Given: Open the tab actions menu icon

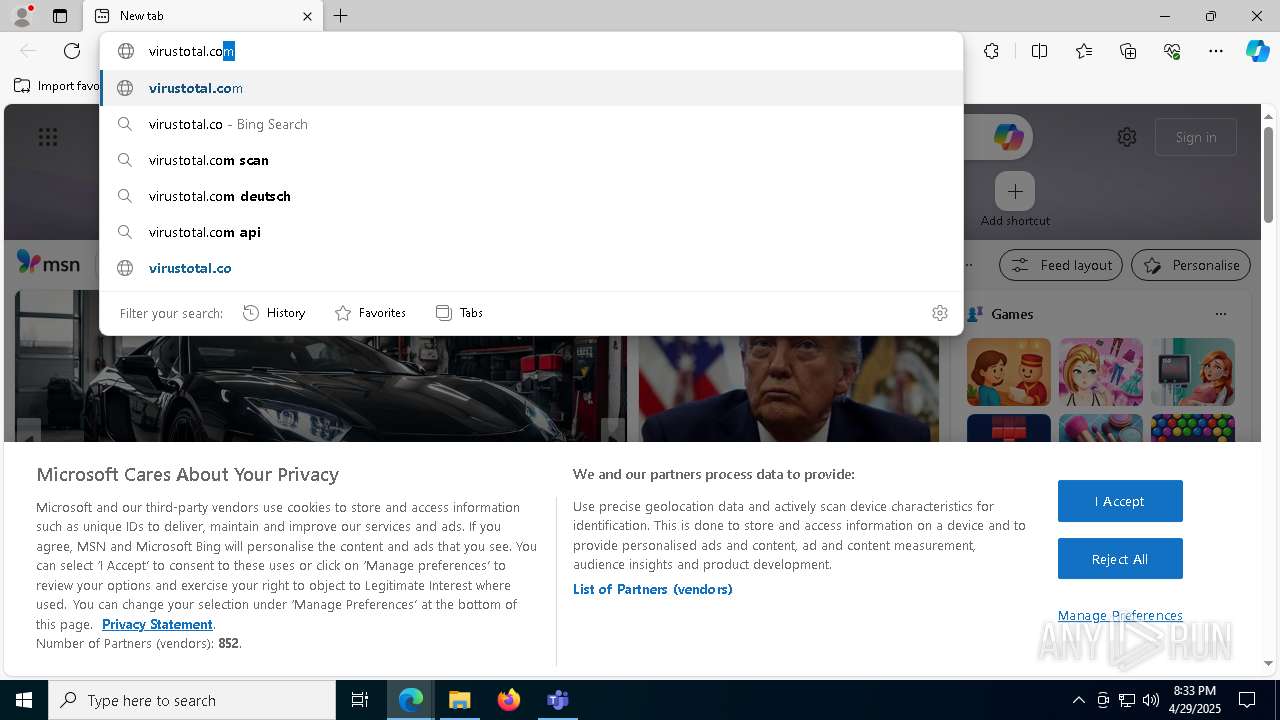Looking at the screenshot, I should (x=60, y=16).
